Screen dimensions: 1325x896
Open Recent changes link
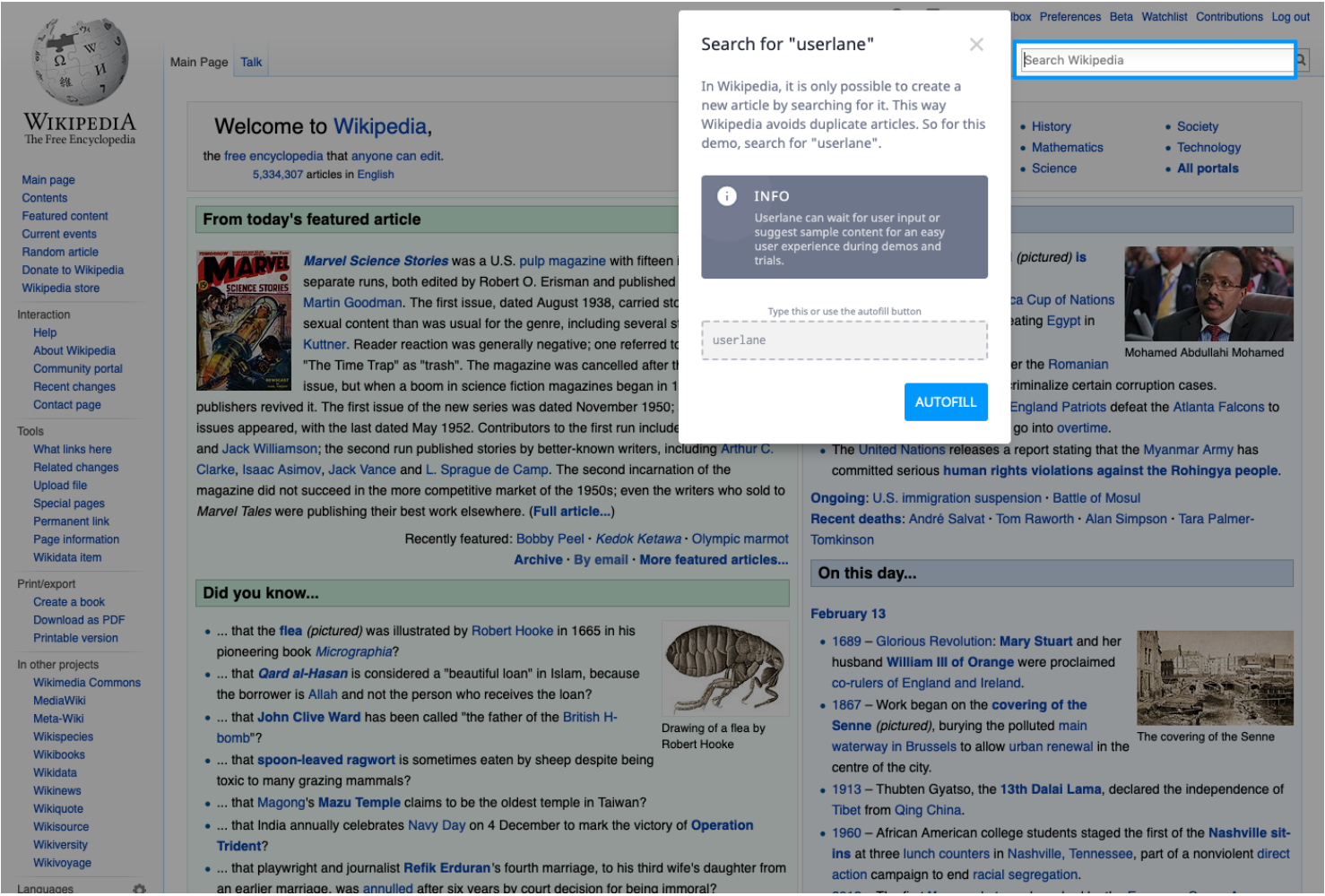point(74,386)
